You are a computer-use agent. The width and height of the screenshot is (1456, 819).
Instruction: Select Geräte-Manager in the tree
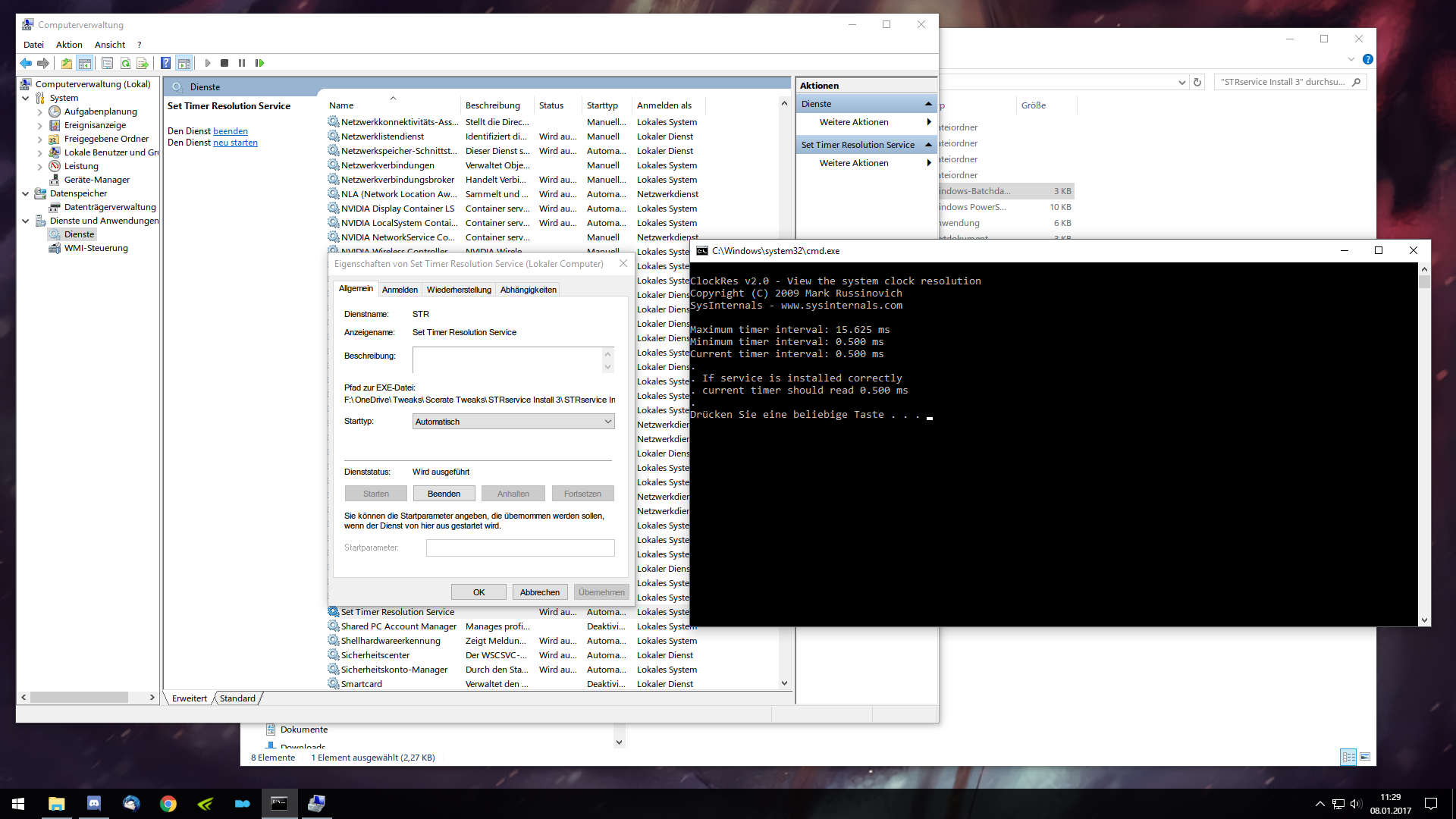click(x=97, y=180)
